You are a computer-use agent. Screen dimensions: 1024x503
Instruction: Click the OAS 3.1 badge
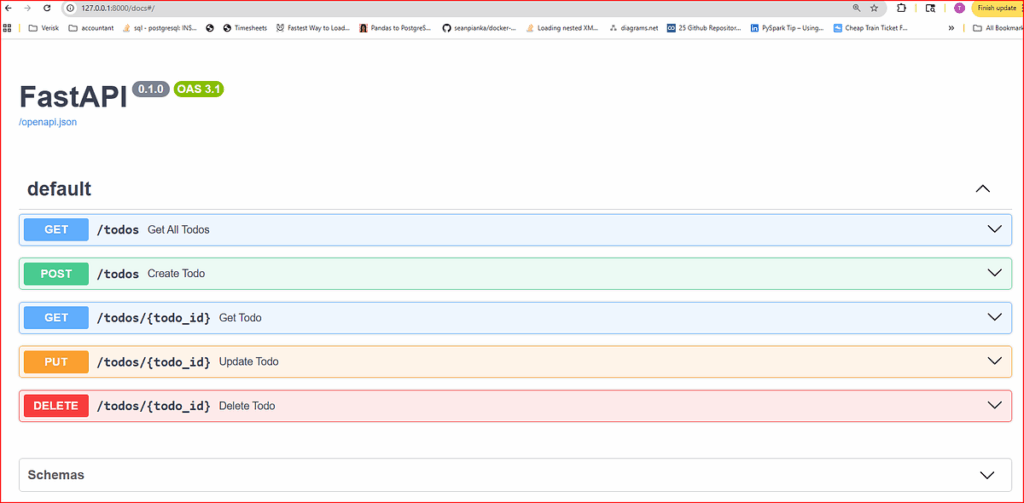coord(199,89)
